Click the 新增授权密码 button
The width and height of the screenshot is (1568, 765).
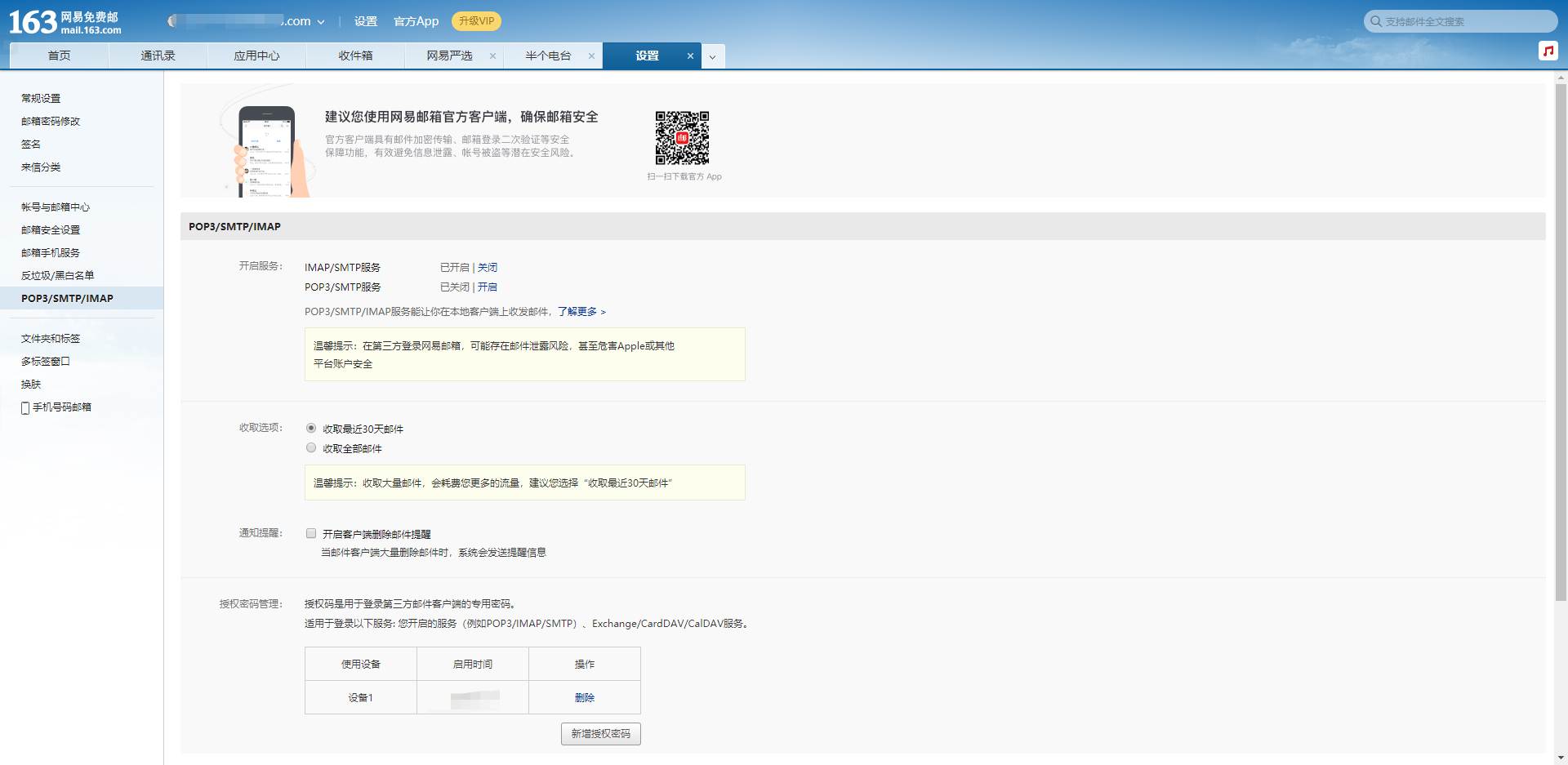(600, 734)
